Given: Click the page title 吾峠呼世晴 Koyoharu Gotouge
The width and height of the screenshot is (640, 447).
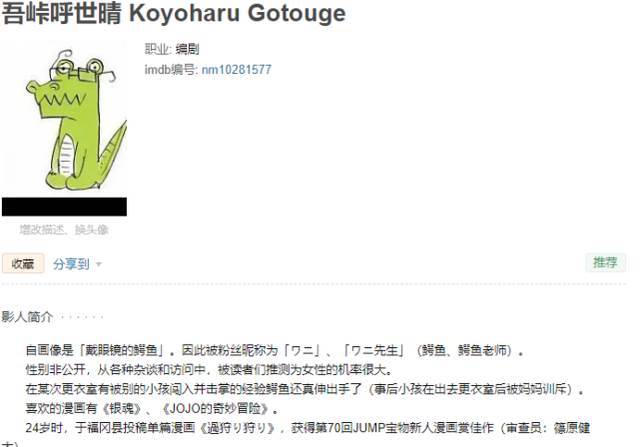Looking at the screenshot, I should tap(174, 13).
